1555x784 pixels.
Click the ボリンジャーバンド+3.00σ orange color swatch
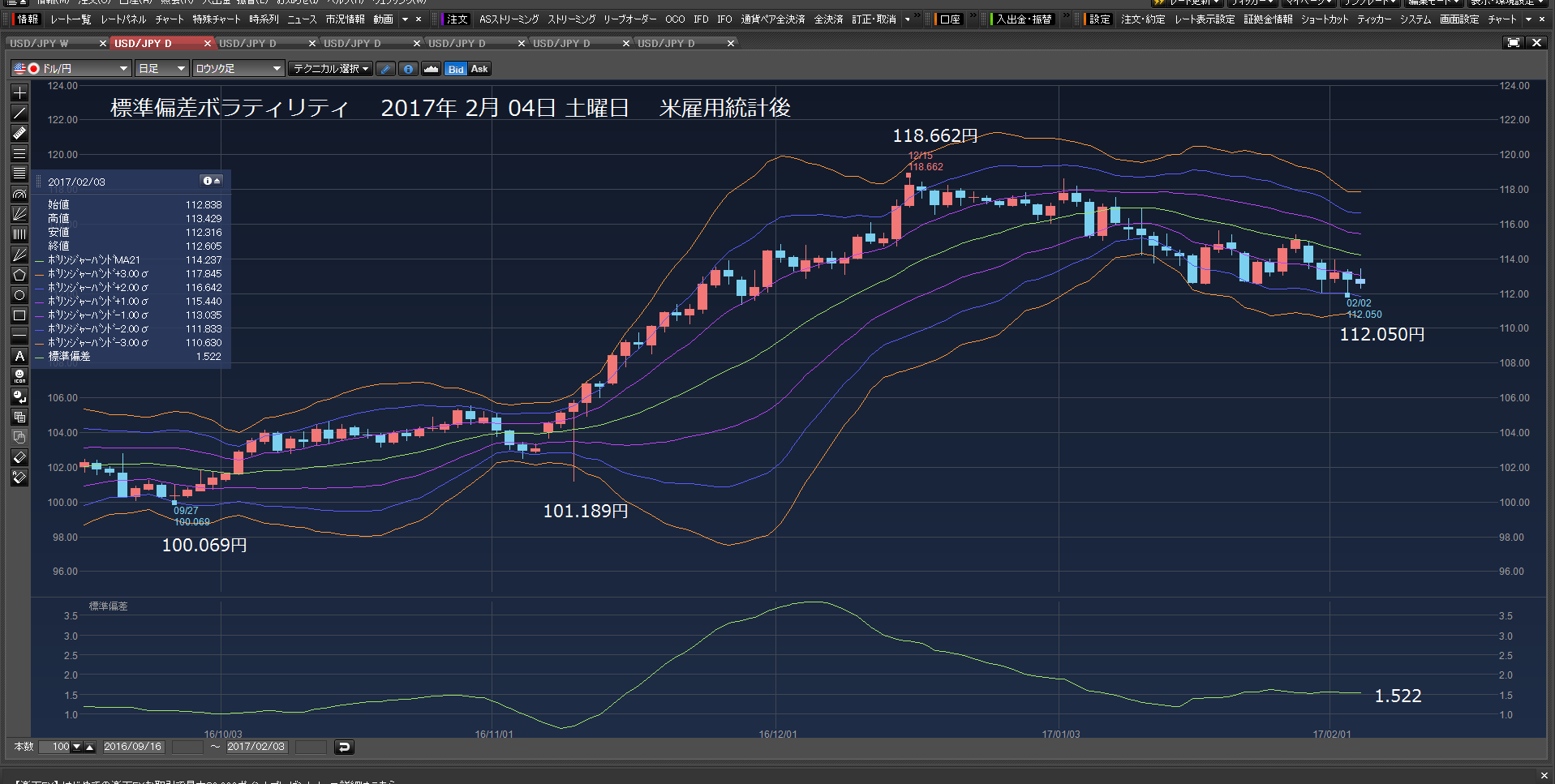(x=40, y=274)
